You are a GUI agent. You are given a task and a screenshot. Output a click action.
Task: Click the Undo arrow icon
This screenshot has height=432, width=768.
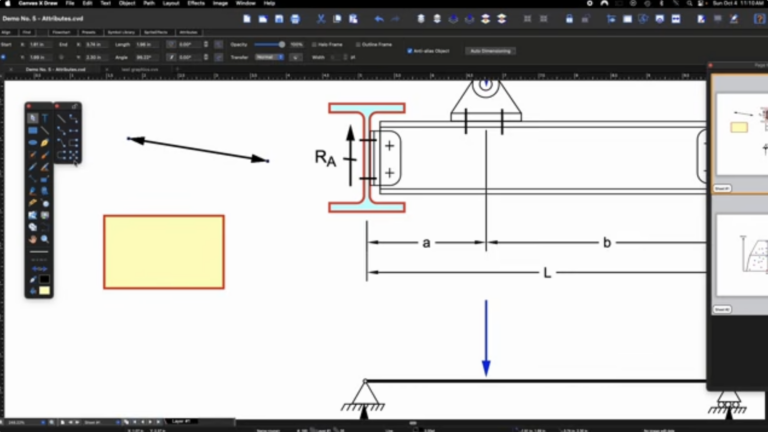[x=379, y=19]
